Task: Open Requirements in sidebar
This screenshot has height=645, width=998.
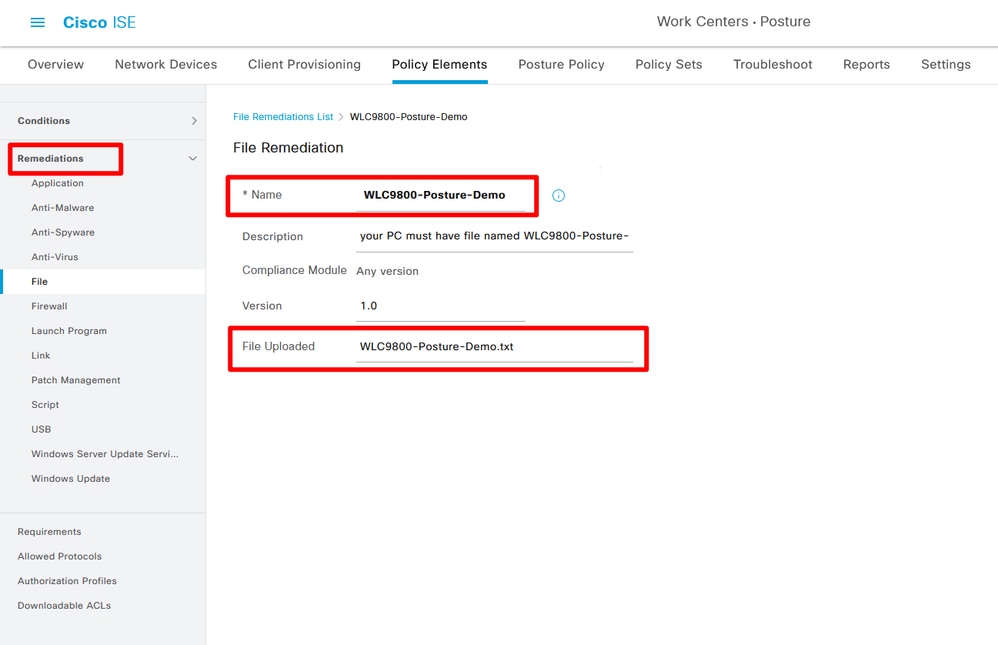Action: pos(49,532)
